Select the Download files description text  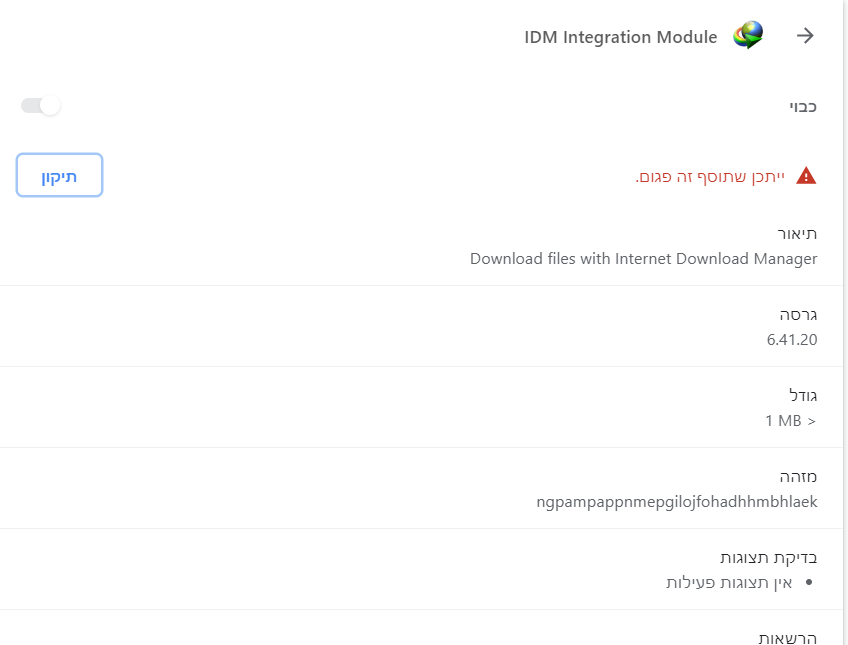643,259
